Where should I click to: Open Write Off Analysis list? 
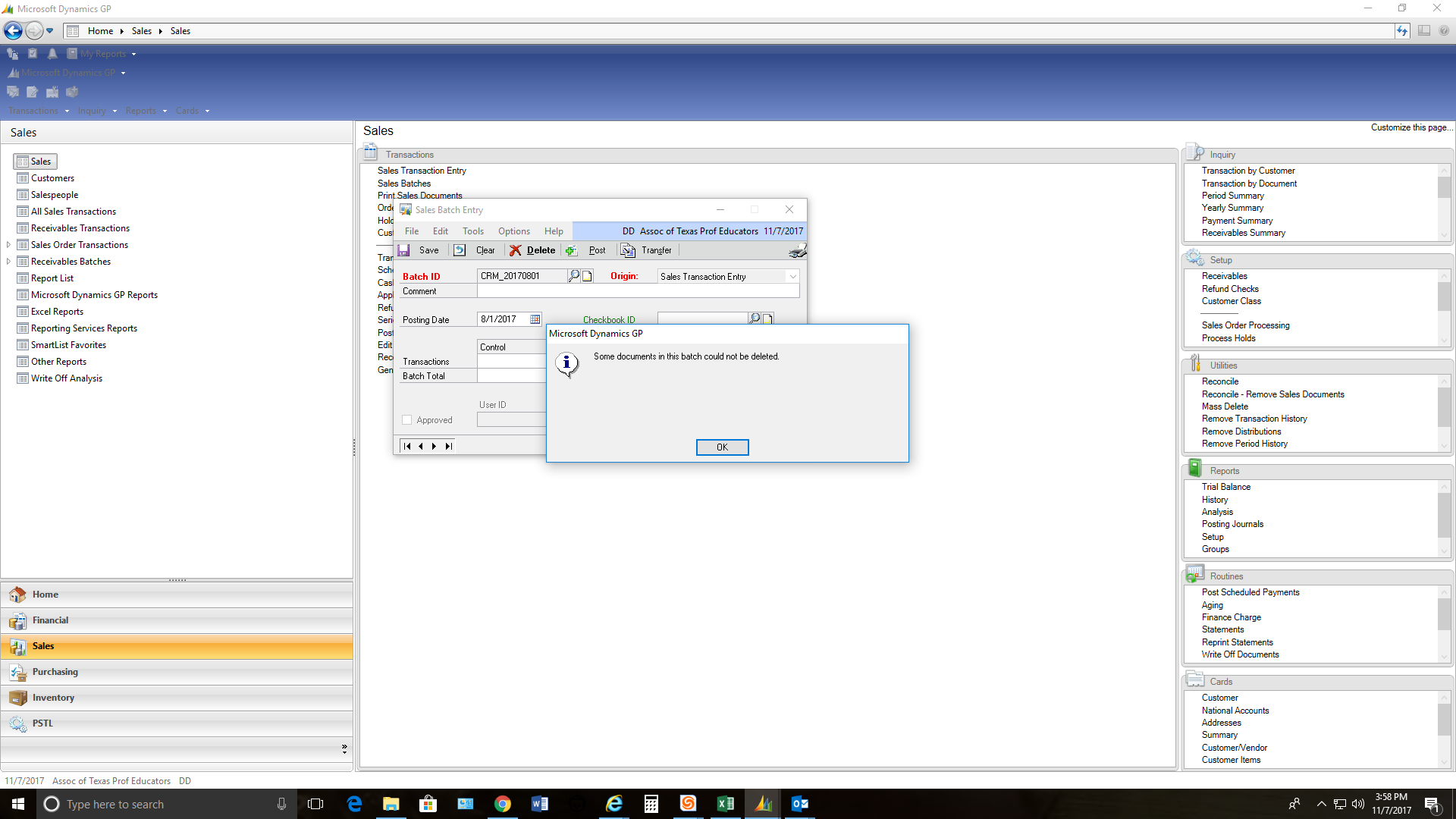tap(66, 378)
